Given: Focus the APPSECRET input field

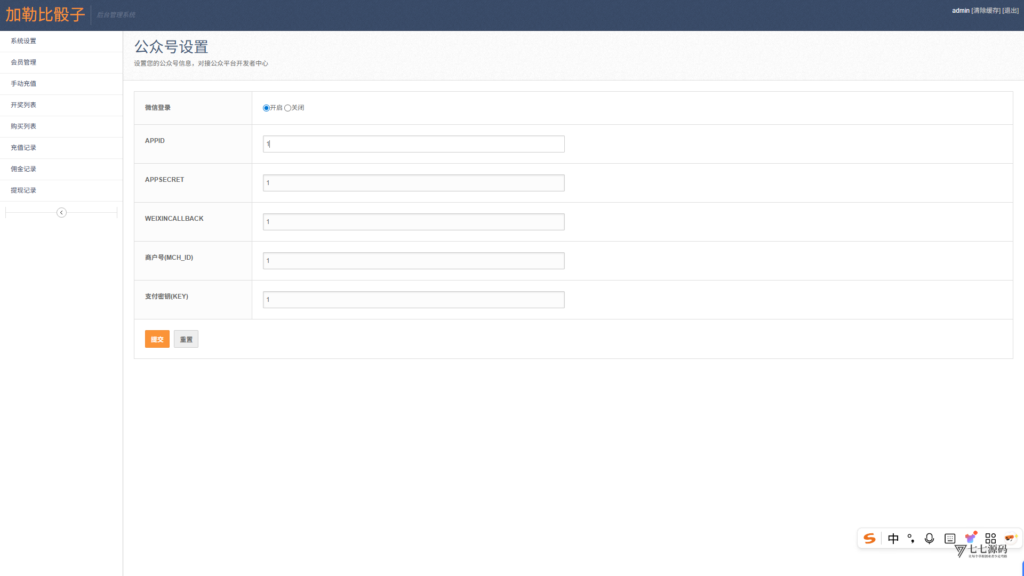Looking at the screenshot, I should tap(413, 183).
